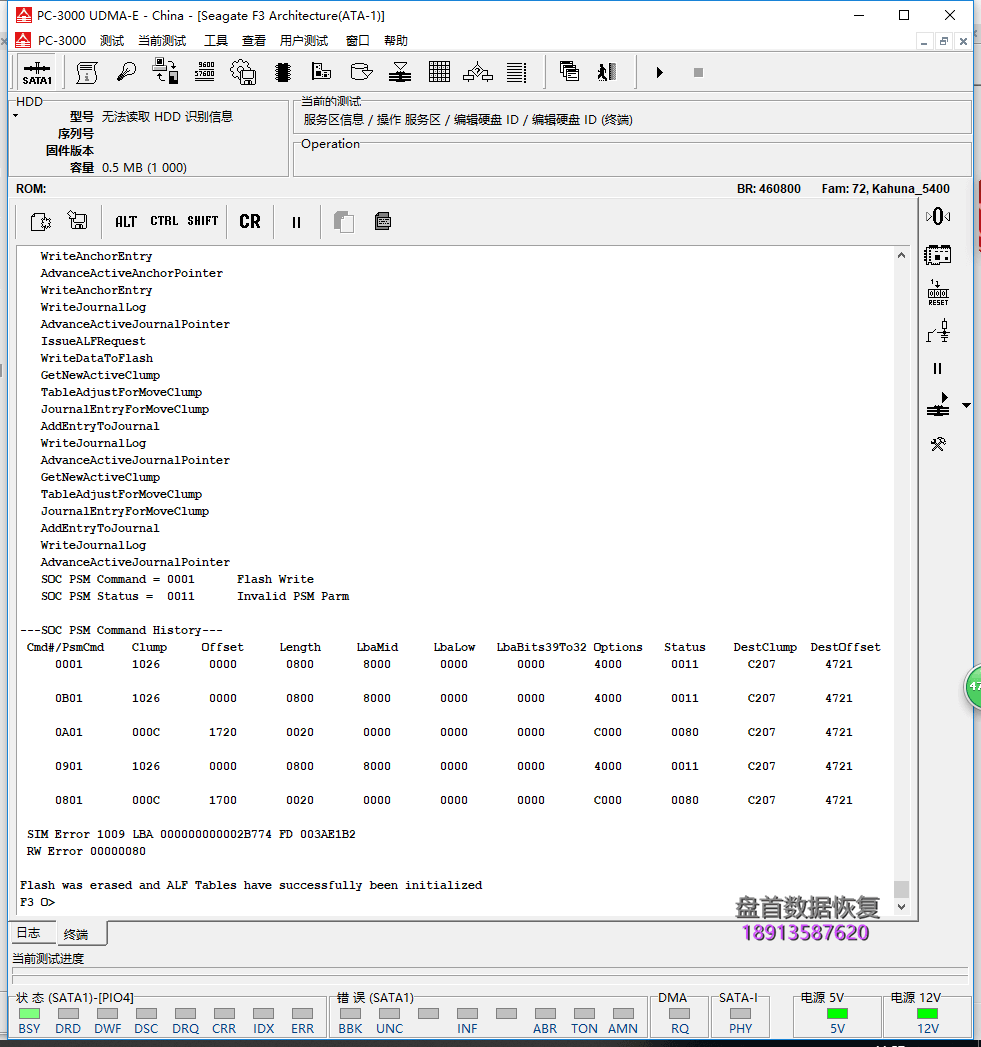The image size is (981, 1047).
Task: Open the HDD info scroll icon
Action: pos(87,72)
